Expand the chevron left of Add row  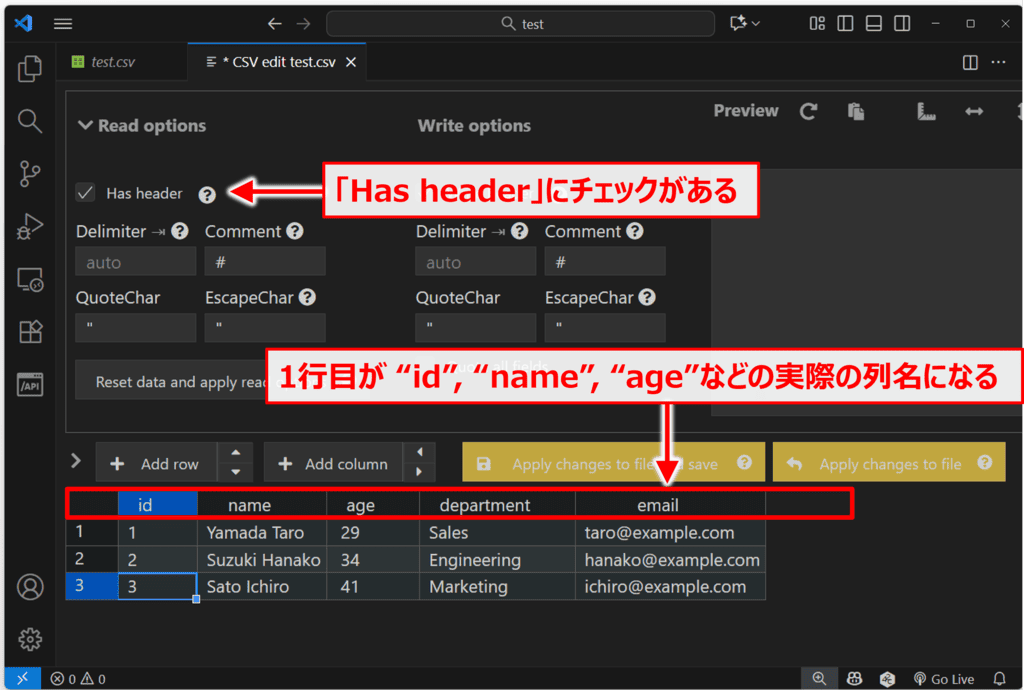click(76, 461)
